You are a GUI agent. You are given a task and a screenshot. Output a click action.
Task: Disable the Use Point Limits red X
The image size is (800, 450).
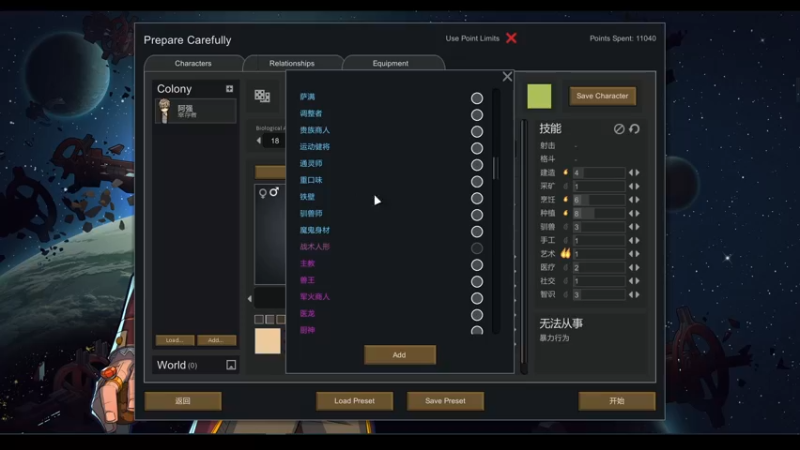coord(511,38)
